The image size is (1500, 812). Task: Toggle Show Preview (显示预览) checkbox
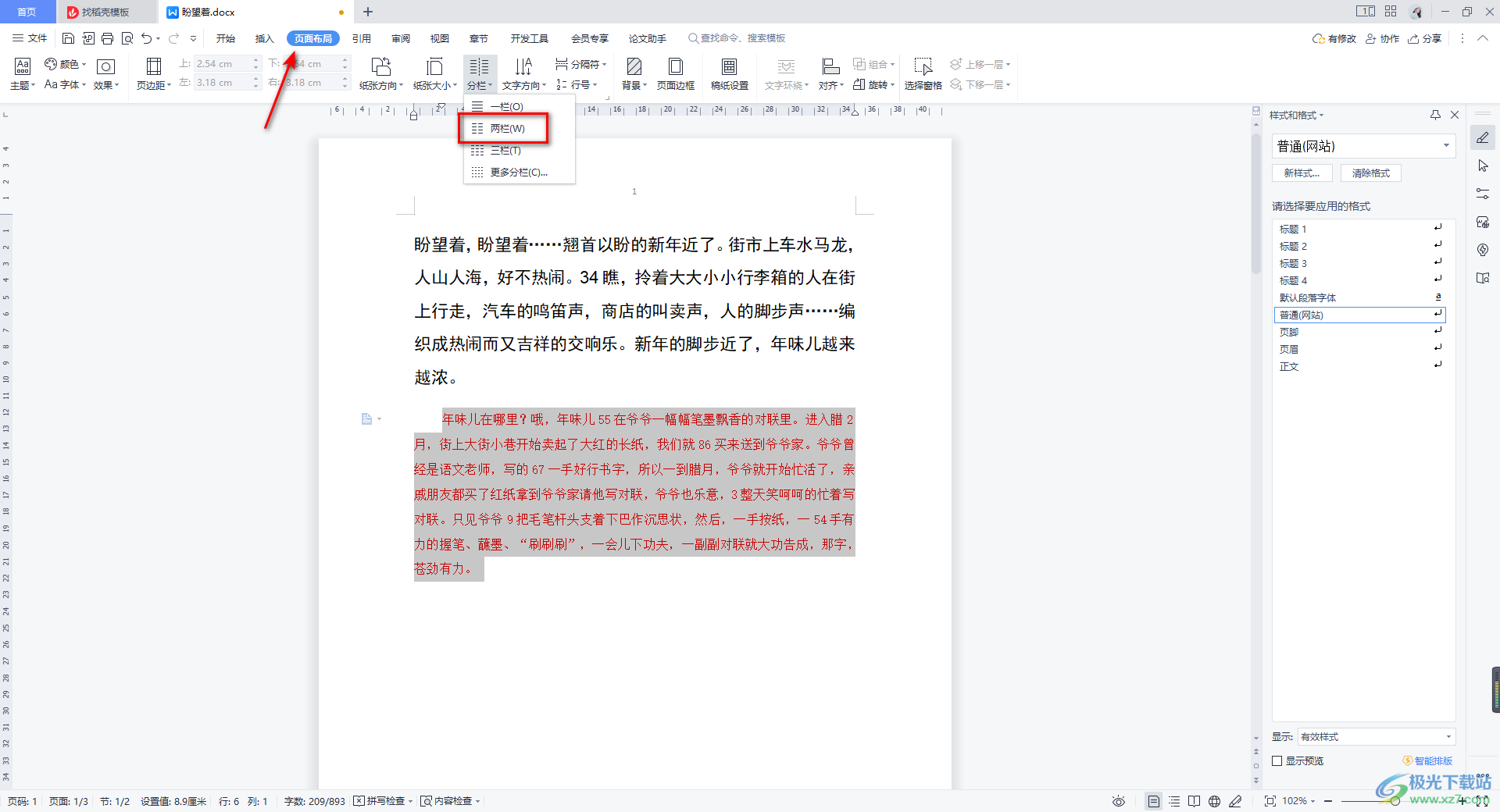click(x=1277, y=760)
